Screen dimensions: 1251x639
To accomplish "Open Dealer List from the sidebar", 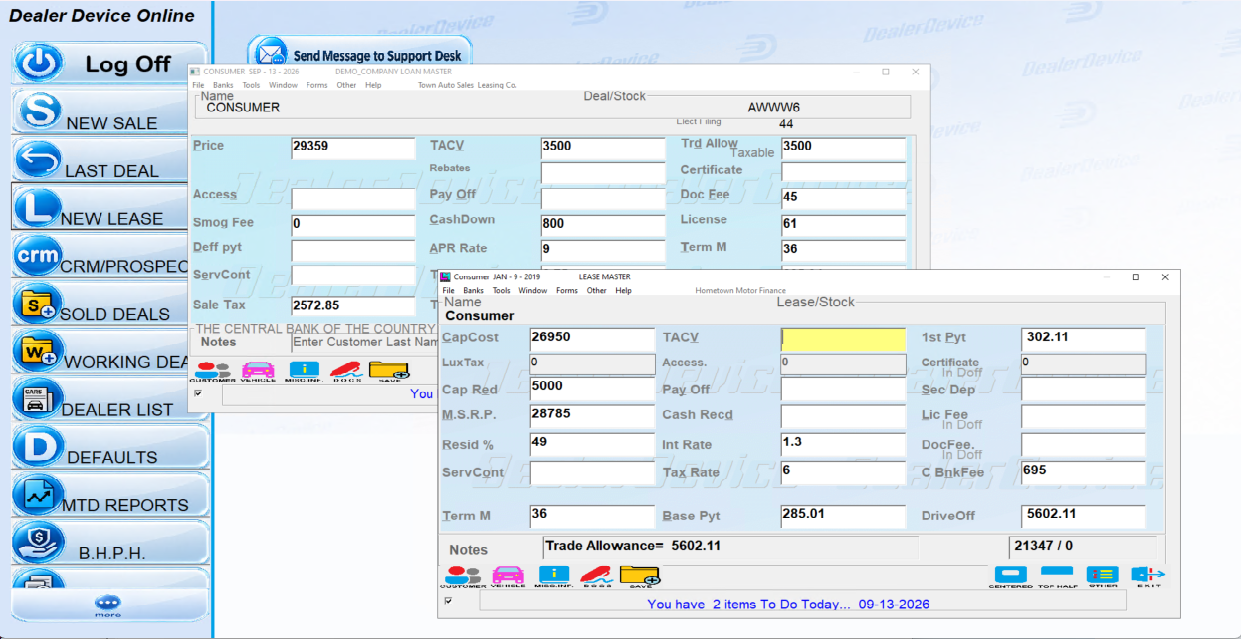I will (x=108, y=399).
